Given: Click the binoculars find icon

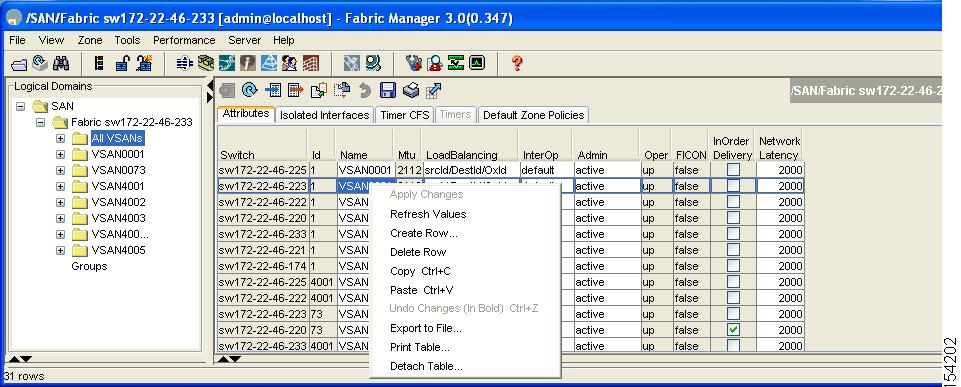Looking at the screenshot, I should click(x=61, y=63).
